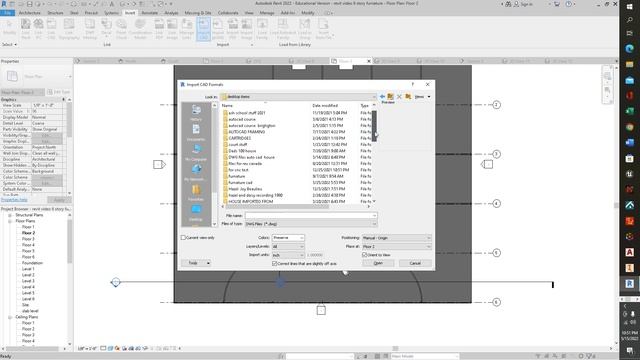Click the Coordination Model ribbon icon
The width and height of the screenshot is (640, 360).
coord(140,29)
